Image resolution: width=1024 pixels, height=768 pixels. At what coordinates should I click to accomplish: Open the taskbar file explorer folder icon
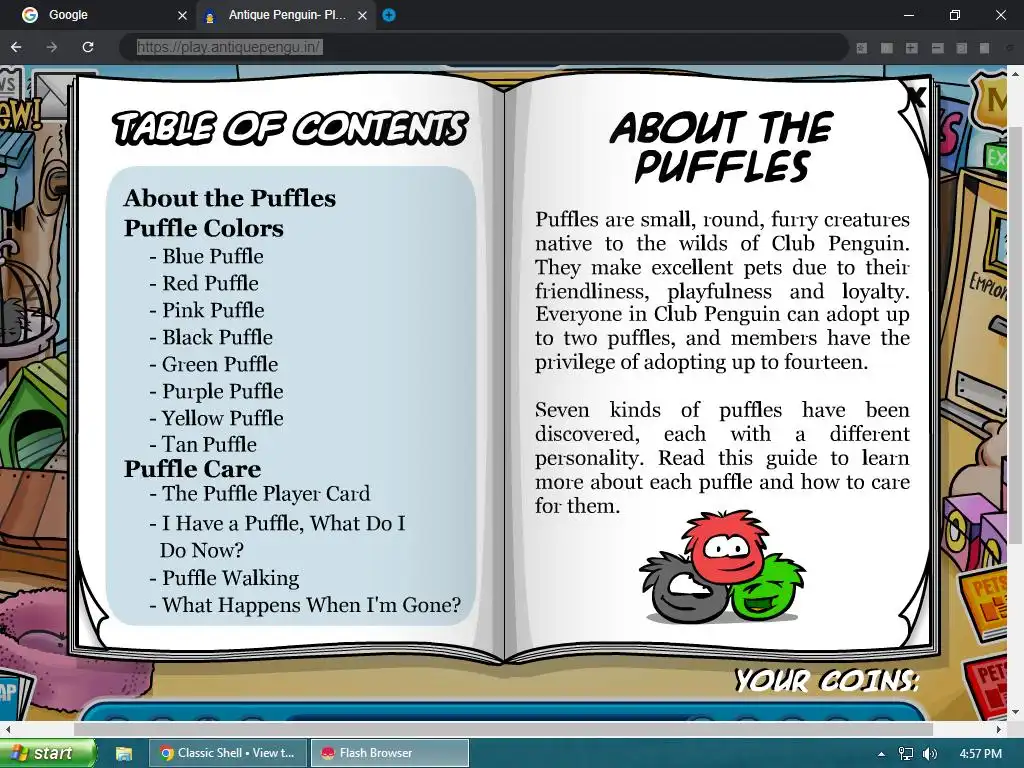coord(124,754)
